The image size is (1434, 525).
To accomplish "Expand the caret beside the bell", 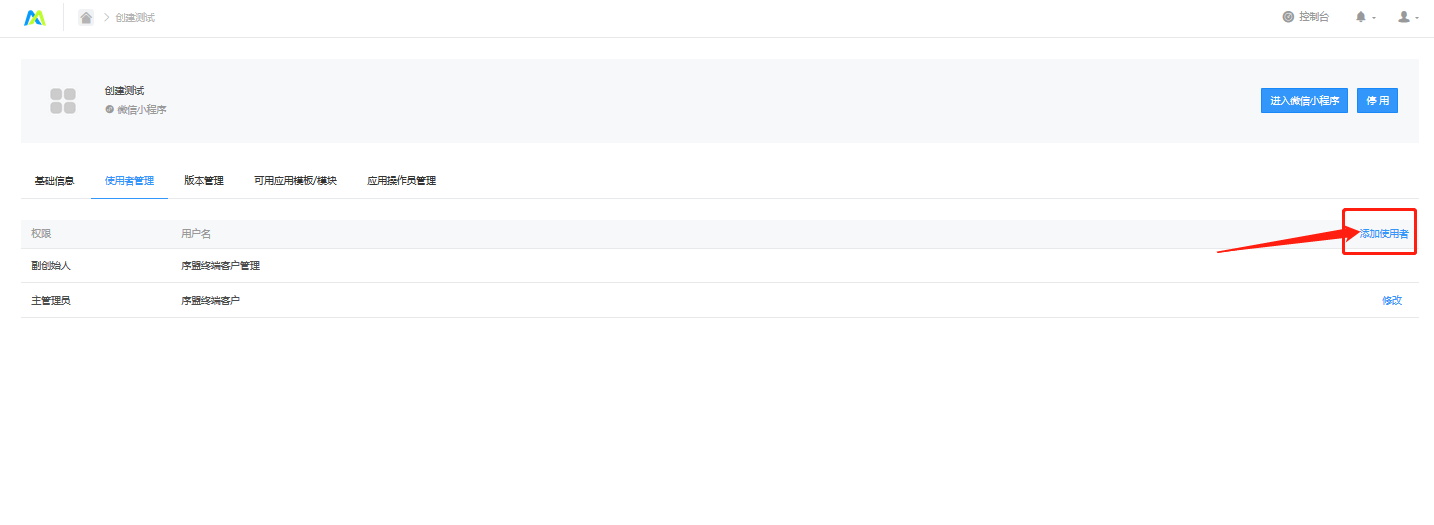I will [x=1374, y=18].
